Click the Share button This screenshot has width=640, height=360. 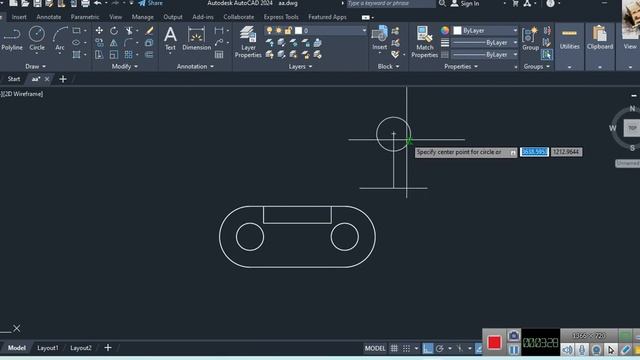(150, 3)
